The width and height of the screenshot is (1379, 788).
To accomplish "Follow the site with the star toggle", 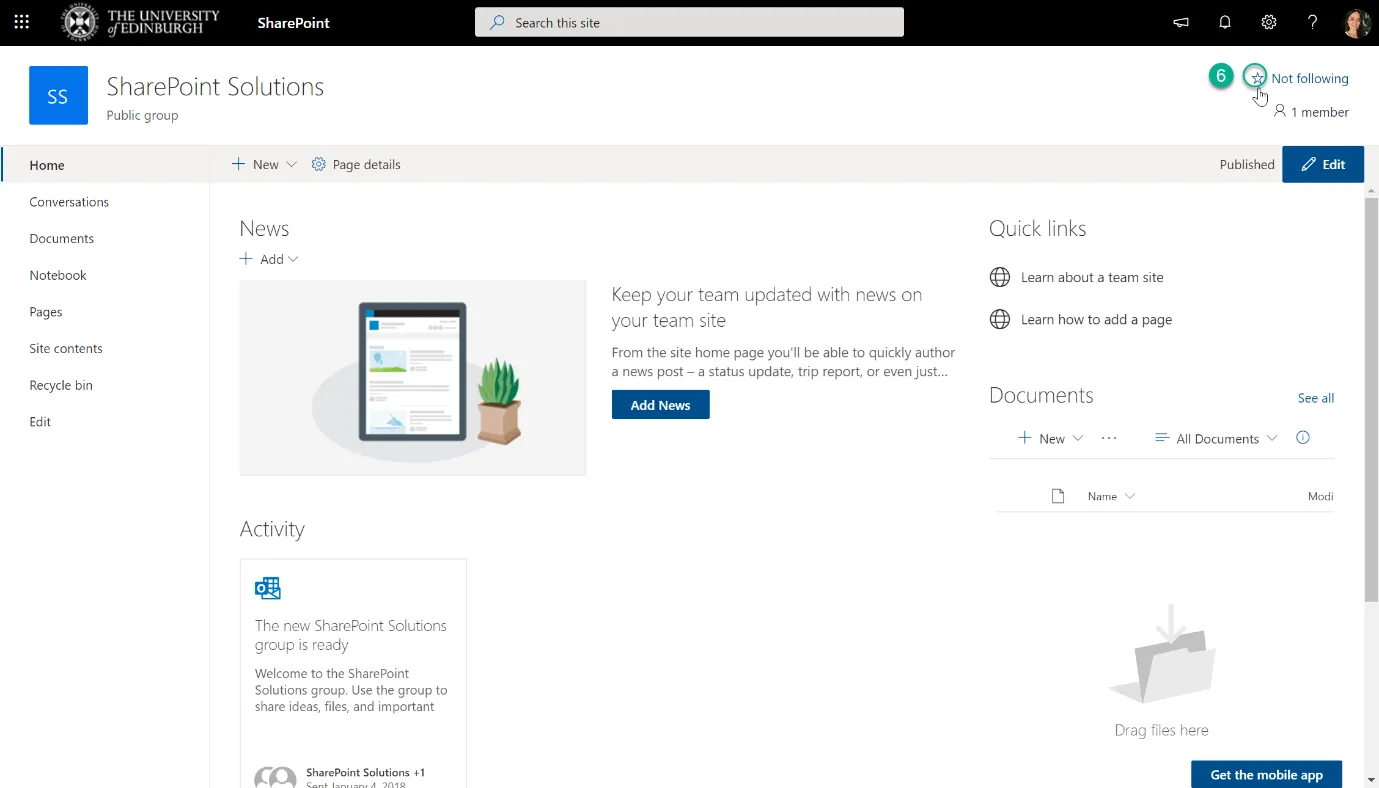I will pyautogui.click(x=1255, y=76).
